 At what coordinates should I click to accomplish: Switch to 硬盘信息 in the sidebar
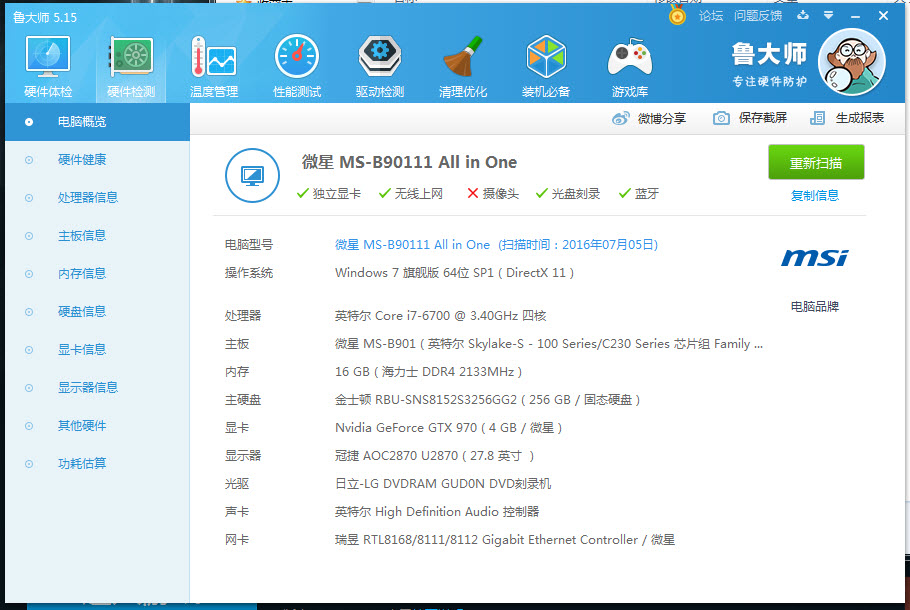[82, 312]
